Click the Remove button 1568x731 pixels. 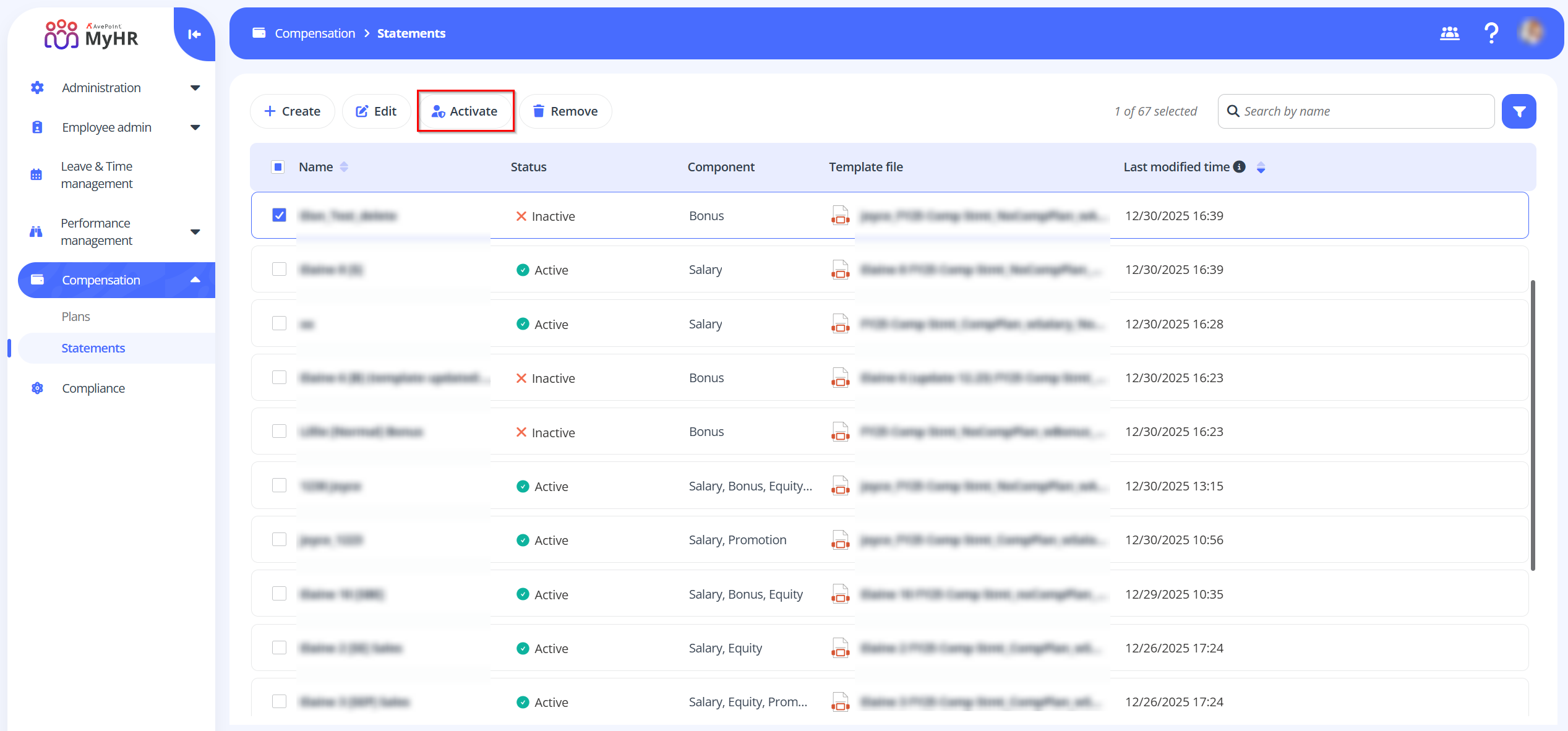point(565,111)
